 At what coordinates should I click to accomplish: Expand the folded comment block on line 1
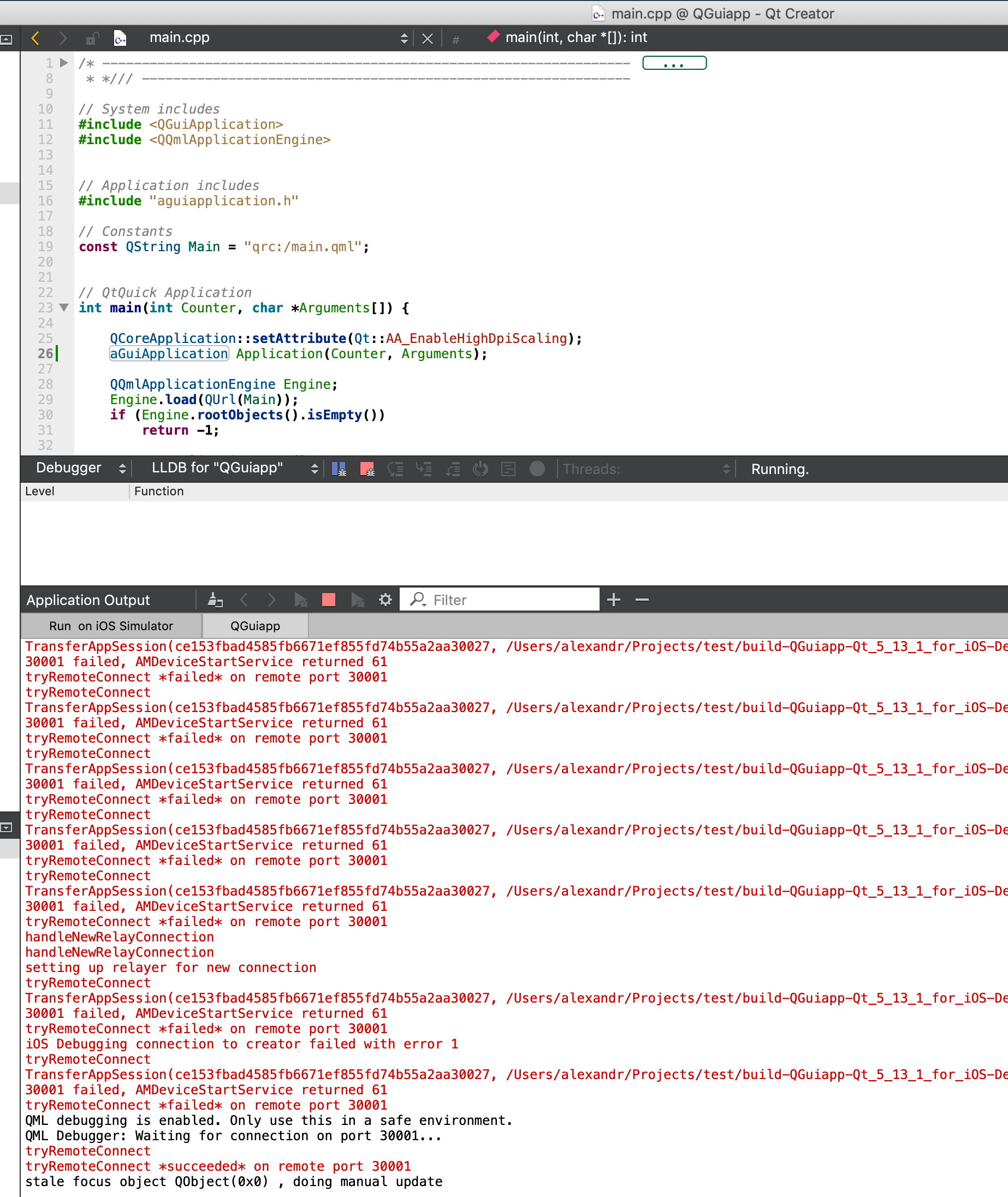point(64,63)
